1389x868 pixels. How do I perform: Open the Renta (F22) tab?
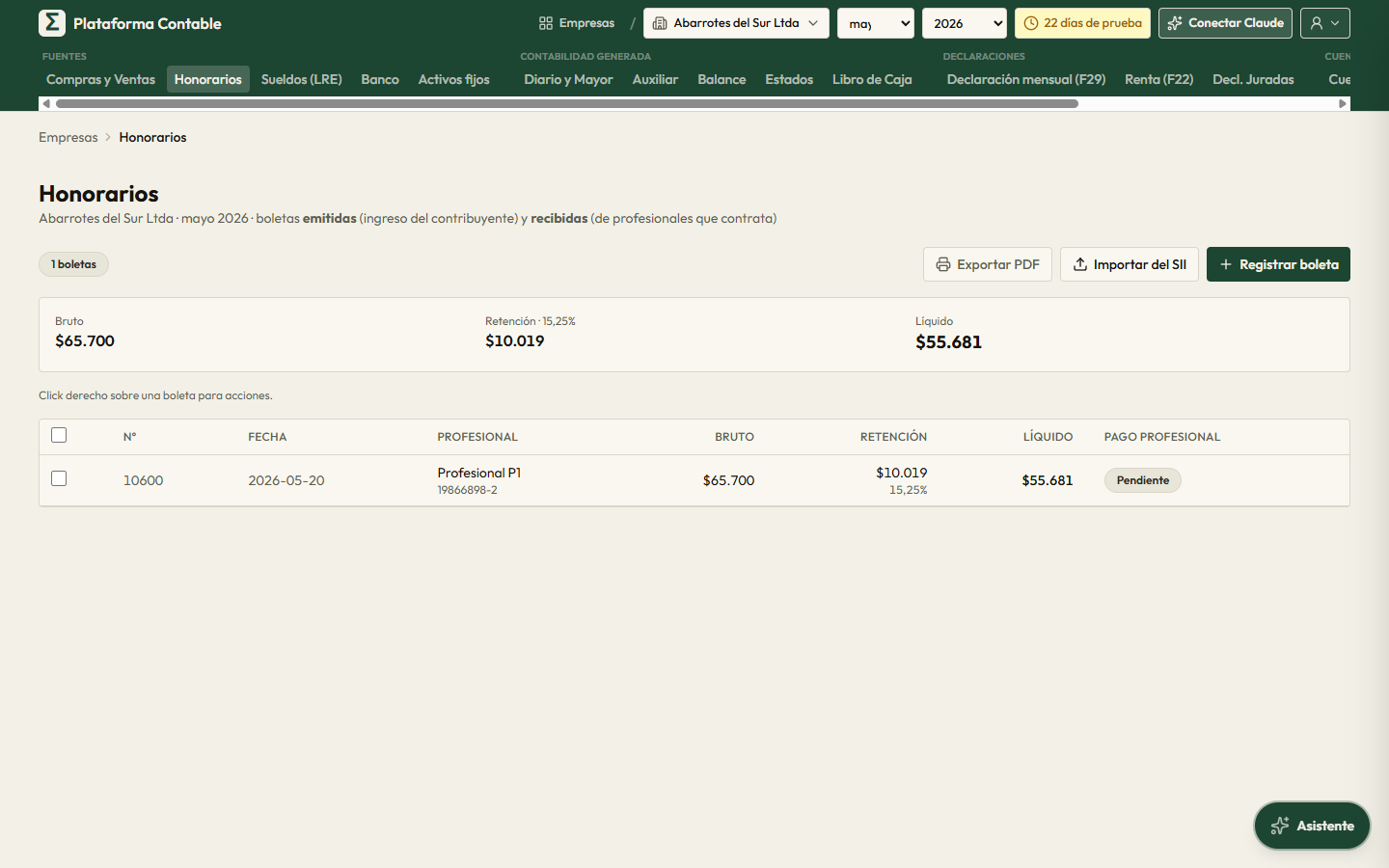click(x=1158, y=79)
